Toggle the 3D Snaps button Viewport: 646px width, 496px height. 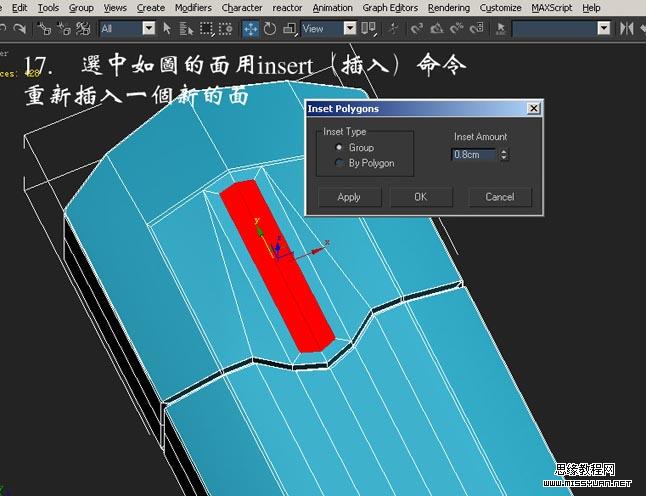point(417,28)
